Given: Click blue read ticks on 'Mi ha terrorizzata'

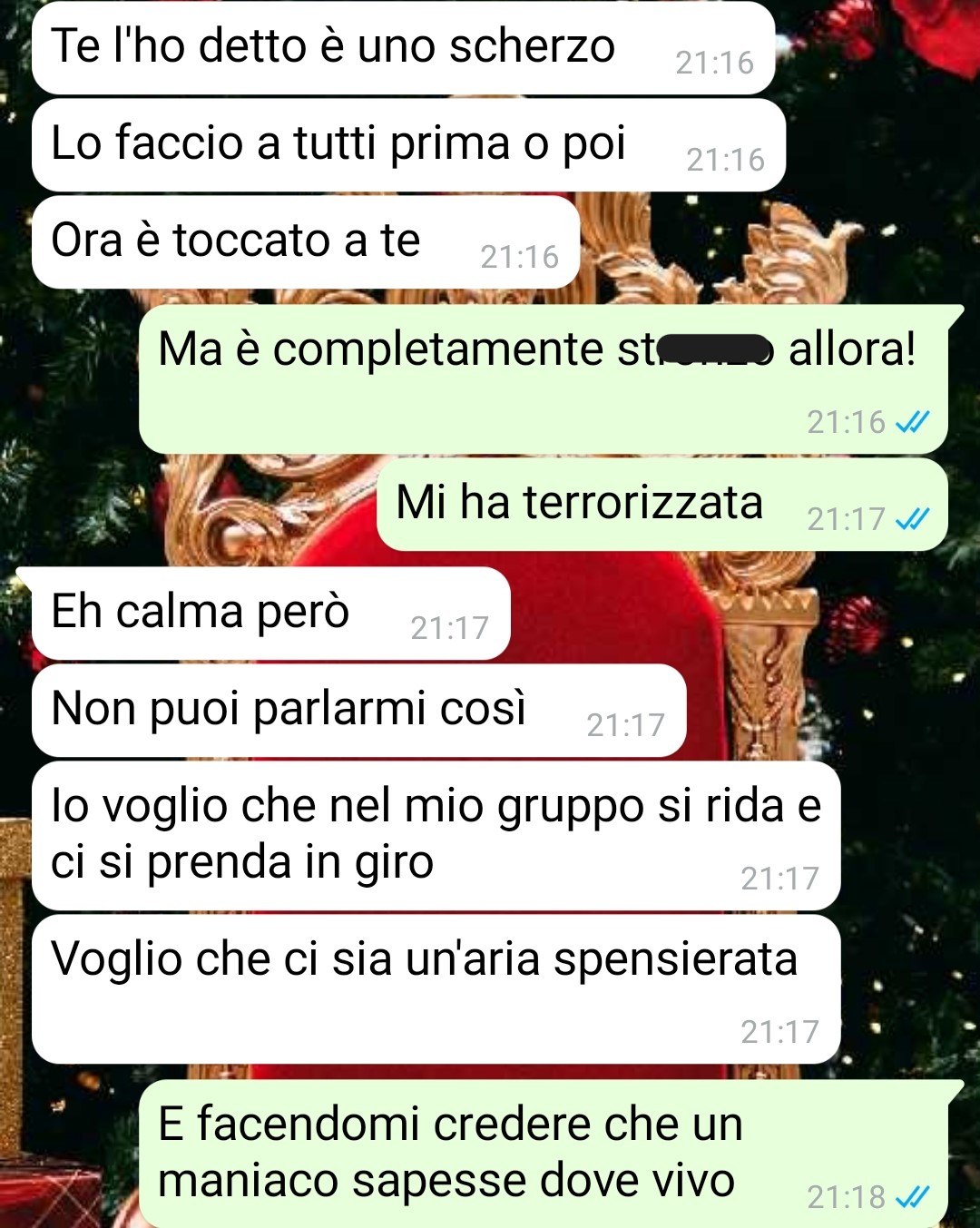Looking at the screenshot, I should 912,518.
